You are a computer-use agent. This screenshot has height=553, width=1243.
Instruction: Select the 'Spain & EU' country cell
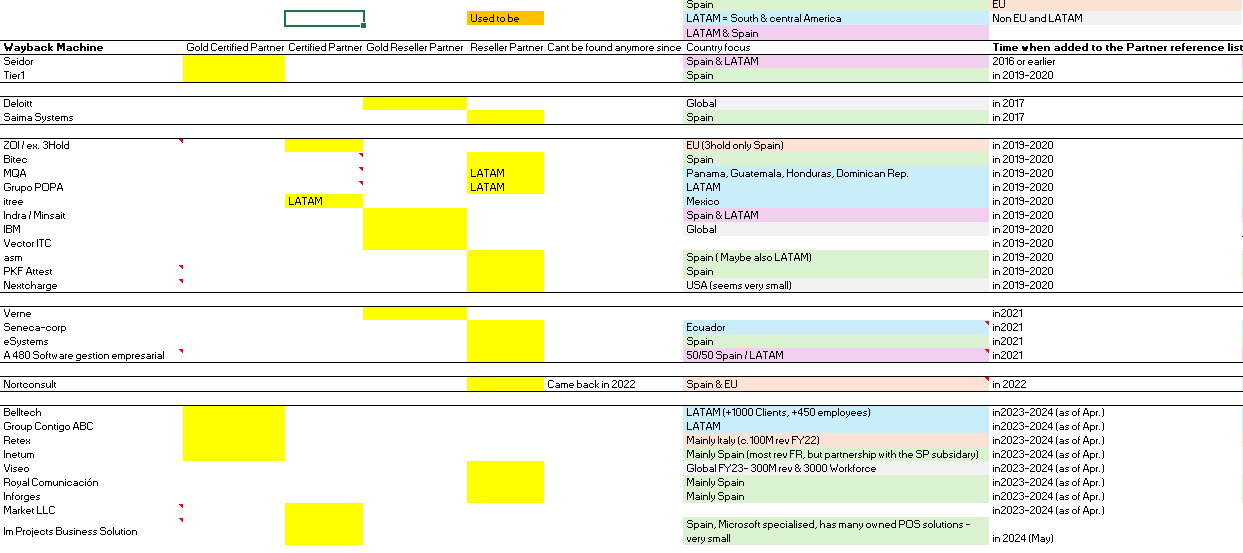836,384
